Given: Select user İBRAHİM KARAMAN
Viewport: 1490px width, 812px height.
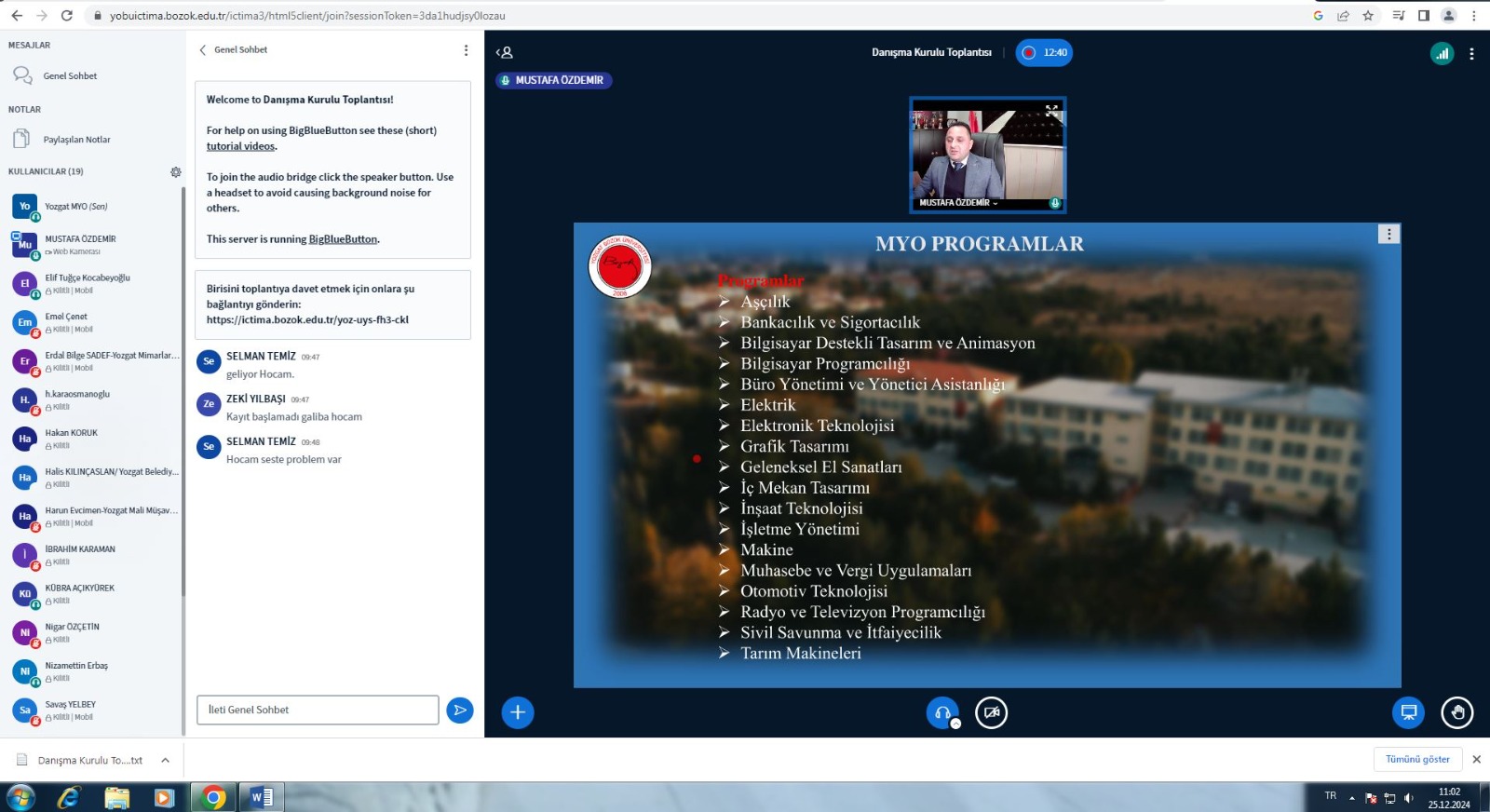Looking at the screenshot, I should tap(93, 555).
